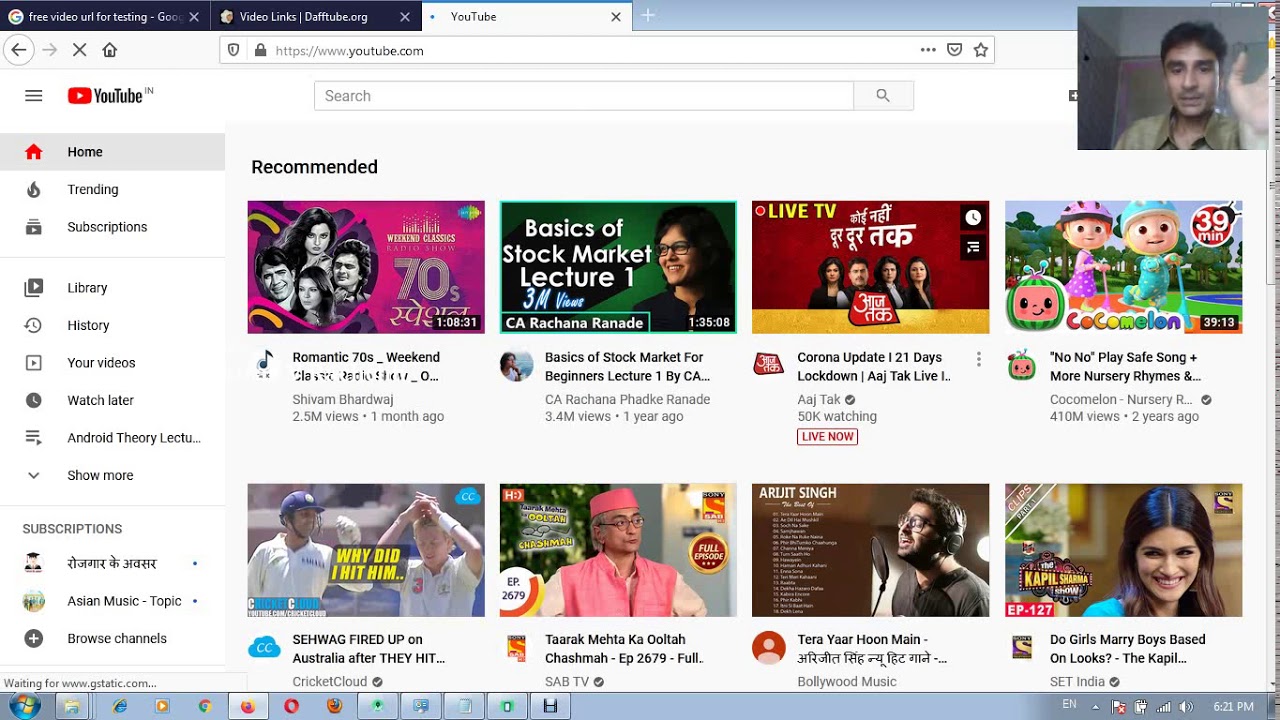The image size is (1280, 720).
Task: Open Cocomelon No No Play Safe thumbnail
Action: 1124,267
